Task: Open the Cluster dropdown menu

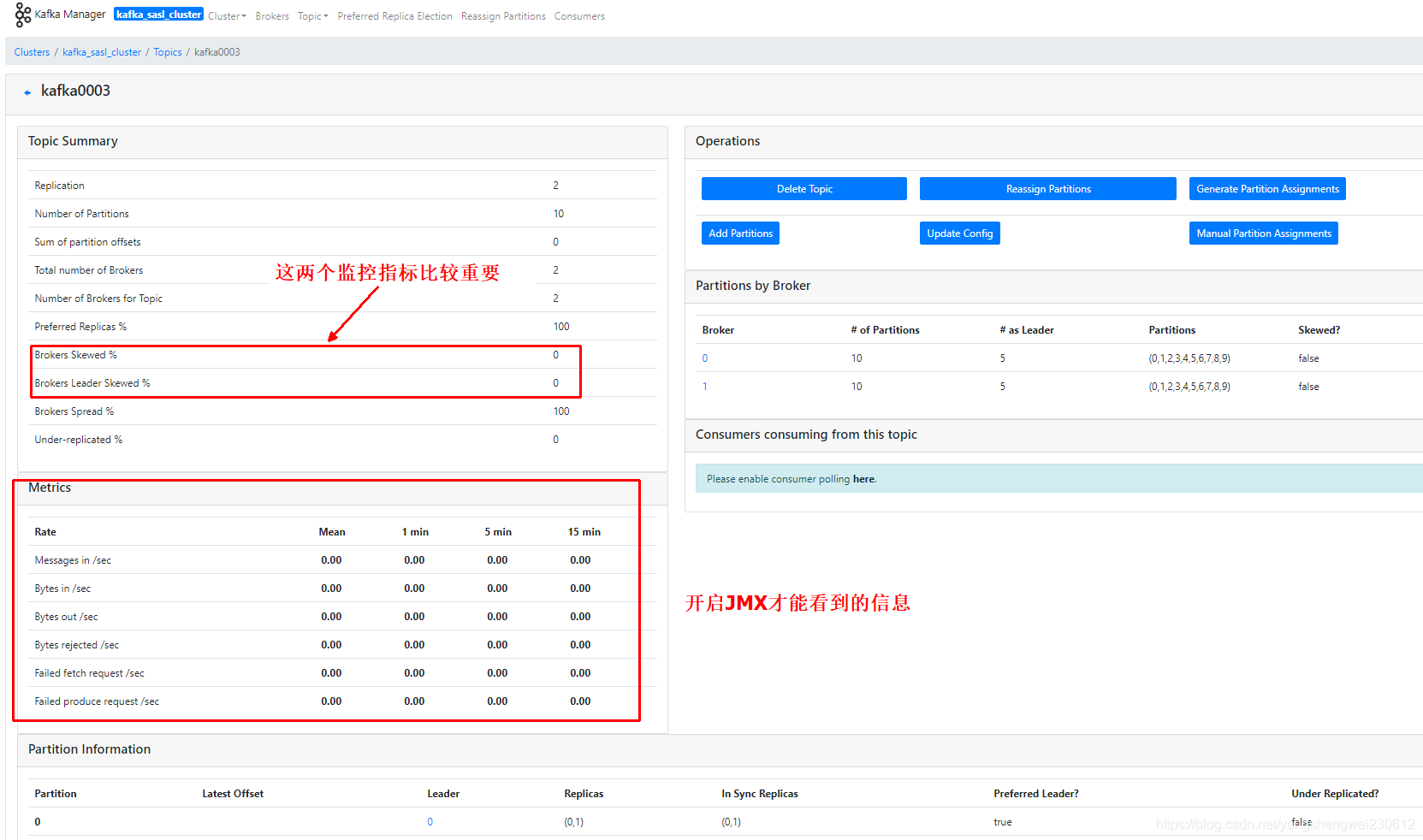Action: pos(227,16)
